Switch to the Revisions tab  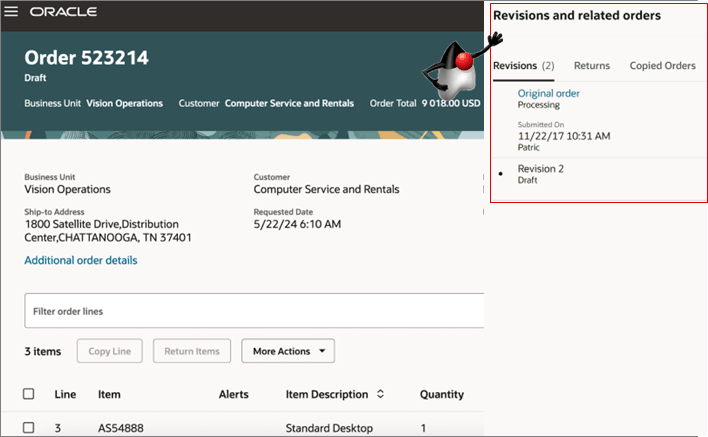click(x=523, y=66)
